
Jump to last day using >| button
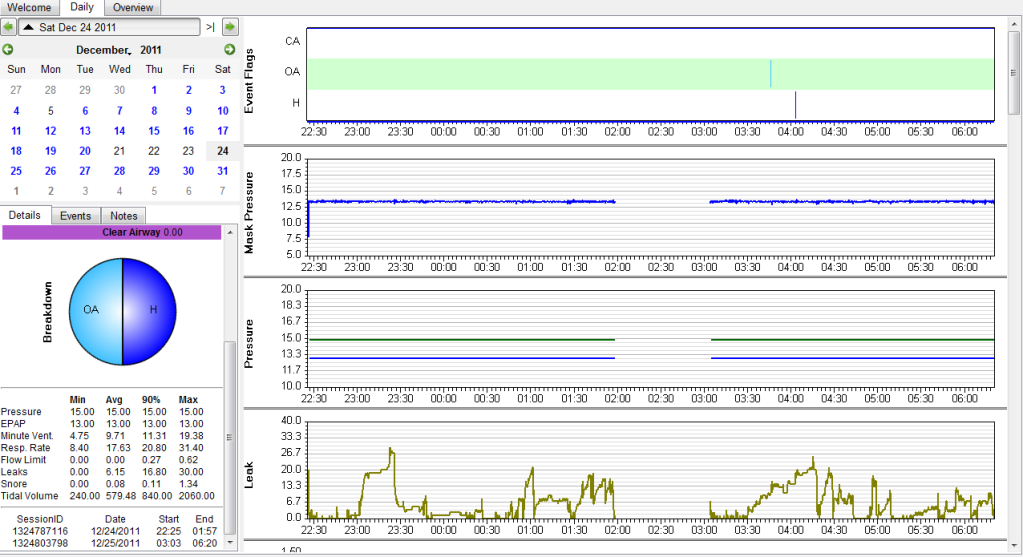[210, 27]
